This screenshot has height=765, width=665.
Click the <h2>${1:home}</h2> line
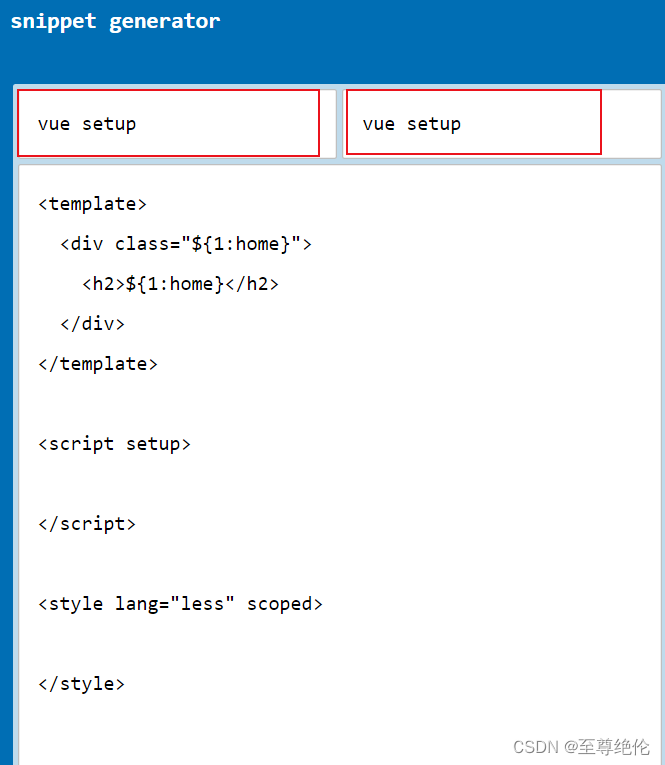pos(180,284)
